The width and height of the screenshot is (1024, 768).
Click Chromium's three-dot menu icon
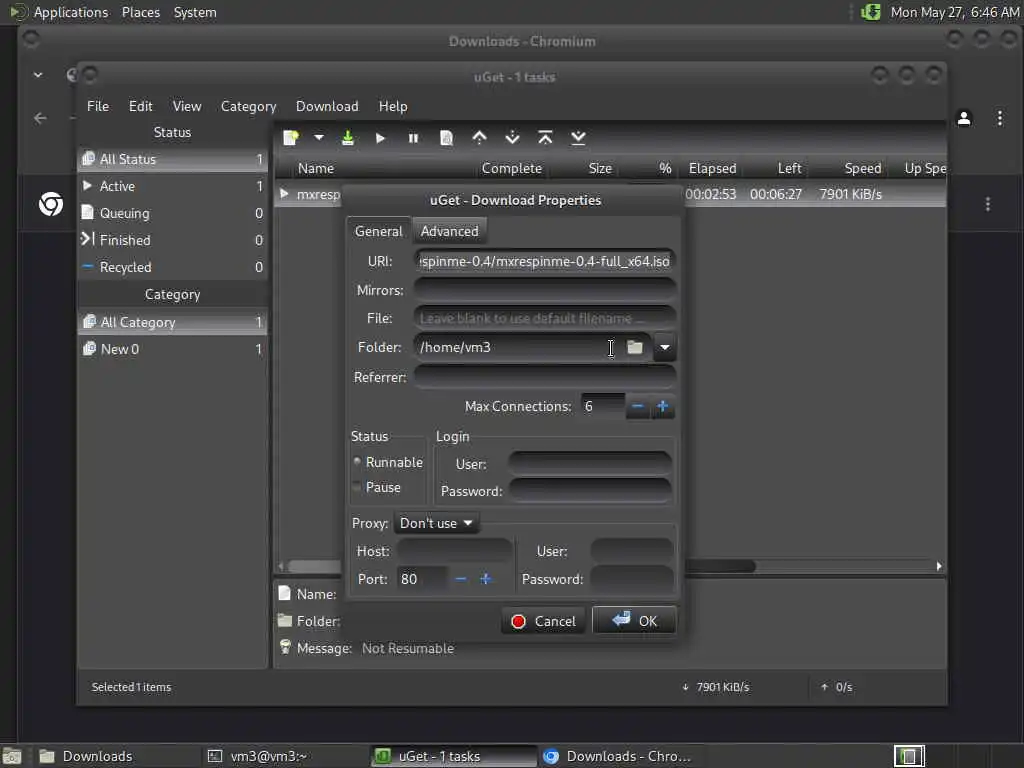tap(1000, 118)
